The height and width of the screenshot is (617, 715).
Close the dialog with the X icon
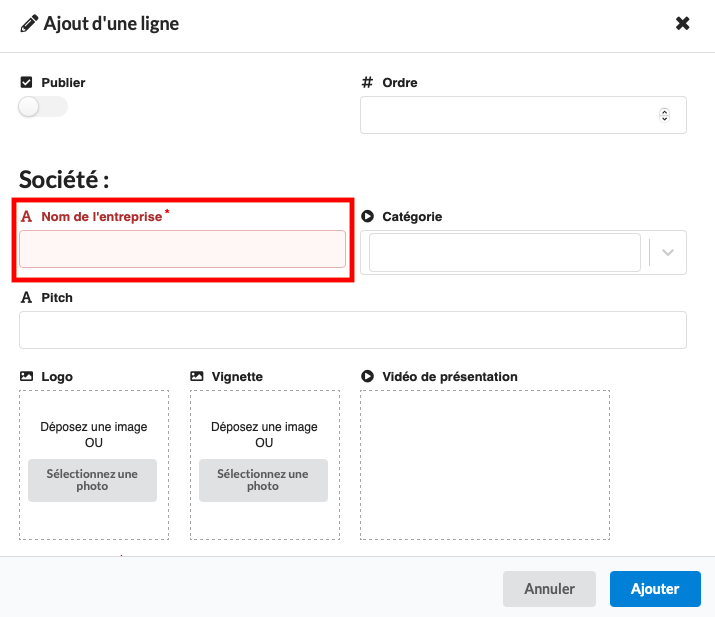[683, 23]
